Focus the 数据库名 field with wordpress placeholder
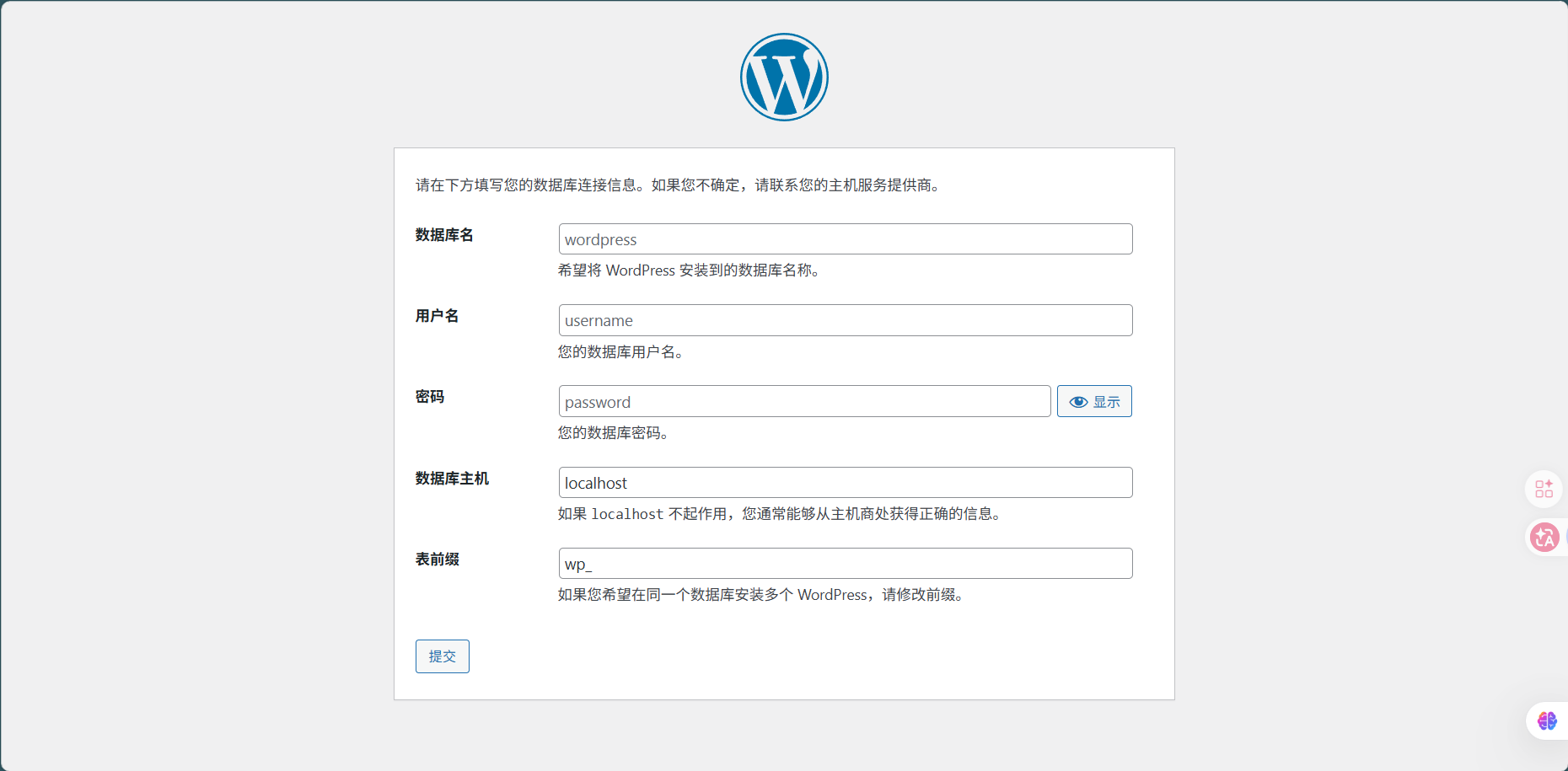The width and height of the screenshot is (1568, 771). point(845,239)
